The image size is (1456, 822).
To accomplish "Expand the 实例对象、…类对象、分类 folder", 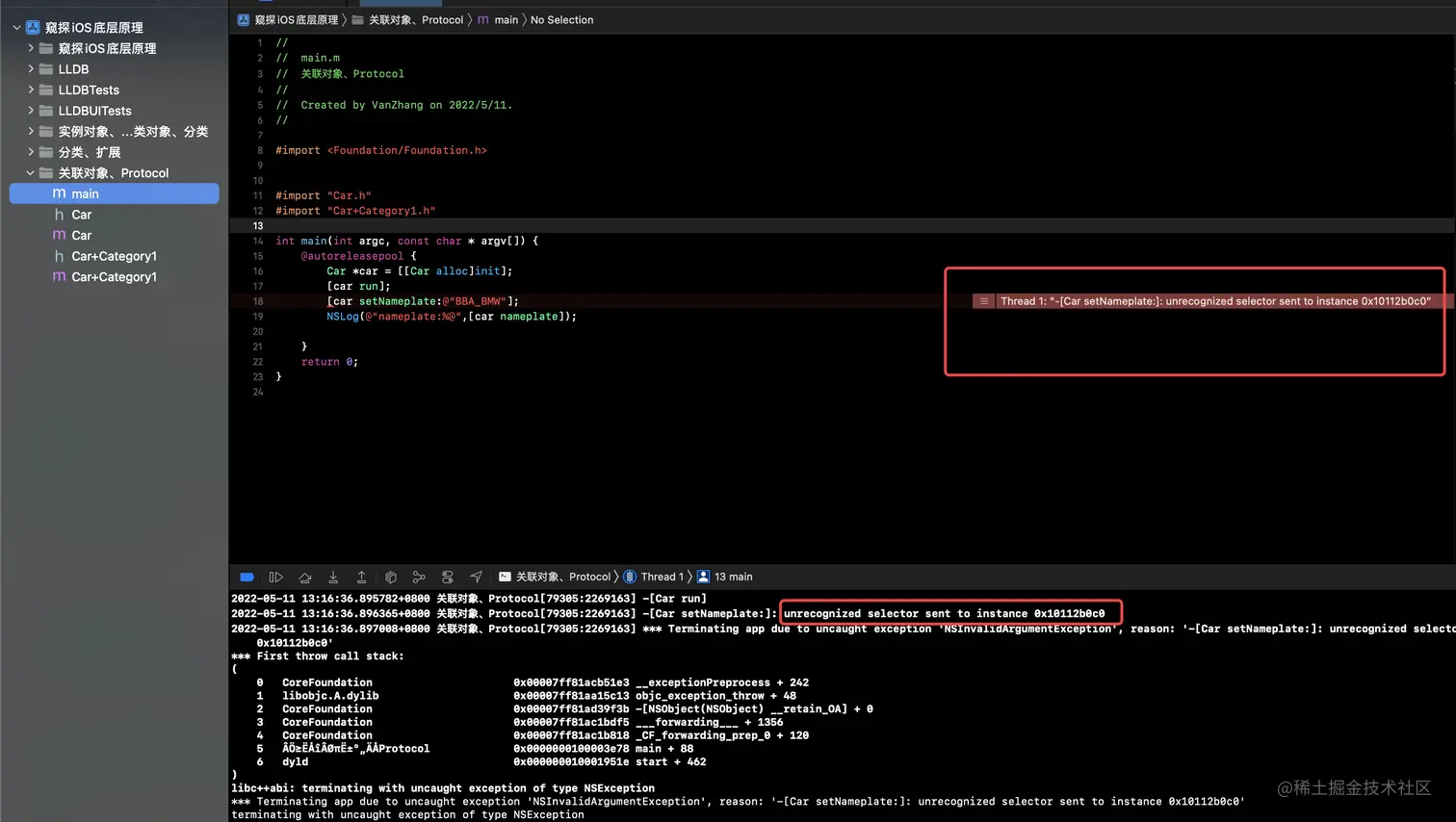I will click(x=31, y=131).
